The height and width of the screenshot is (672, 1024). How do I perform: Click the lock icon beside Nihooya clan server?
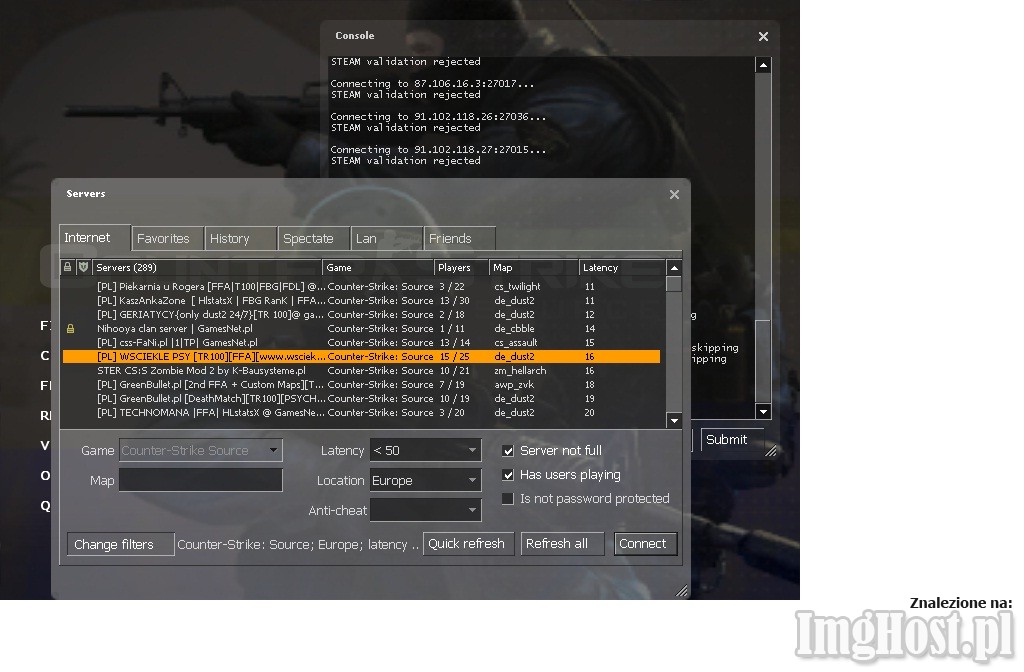(x=71, y=328)
